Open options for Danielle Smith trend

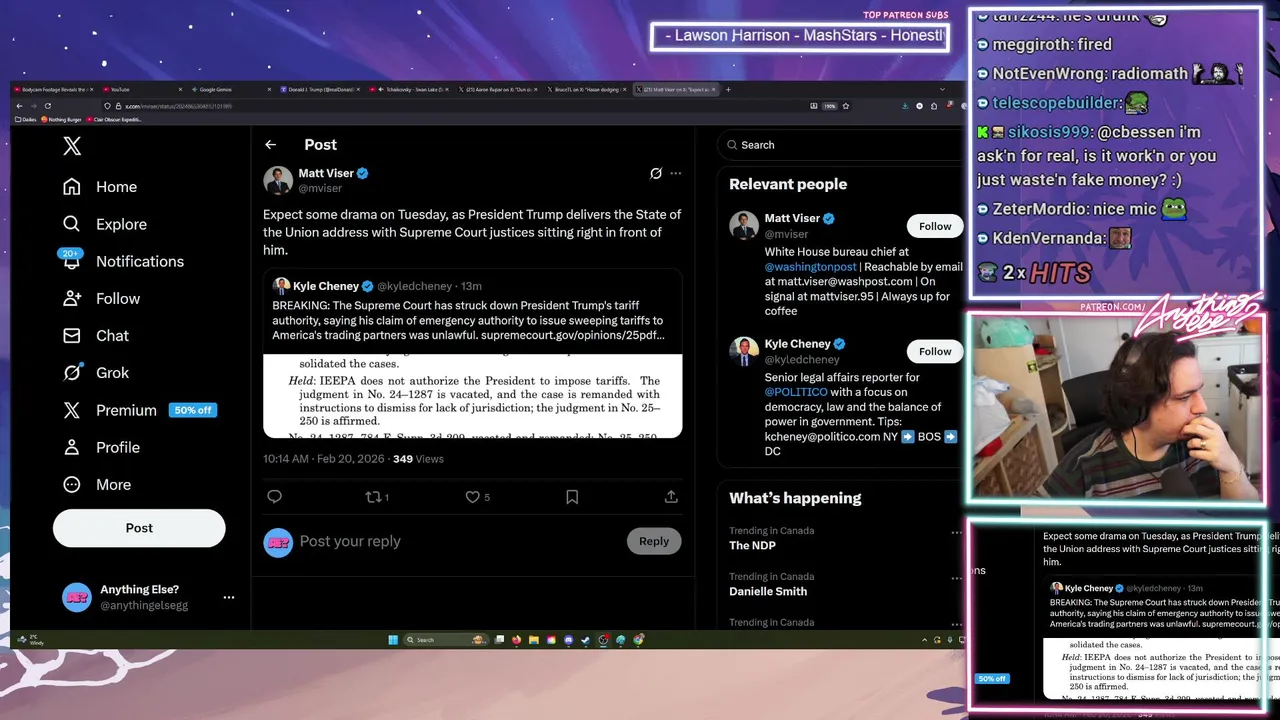[956, 579]
